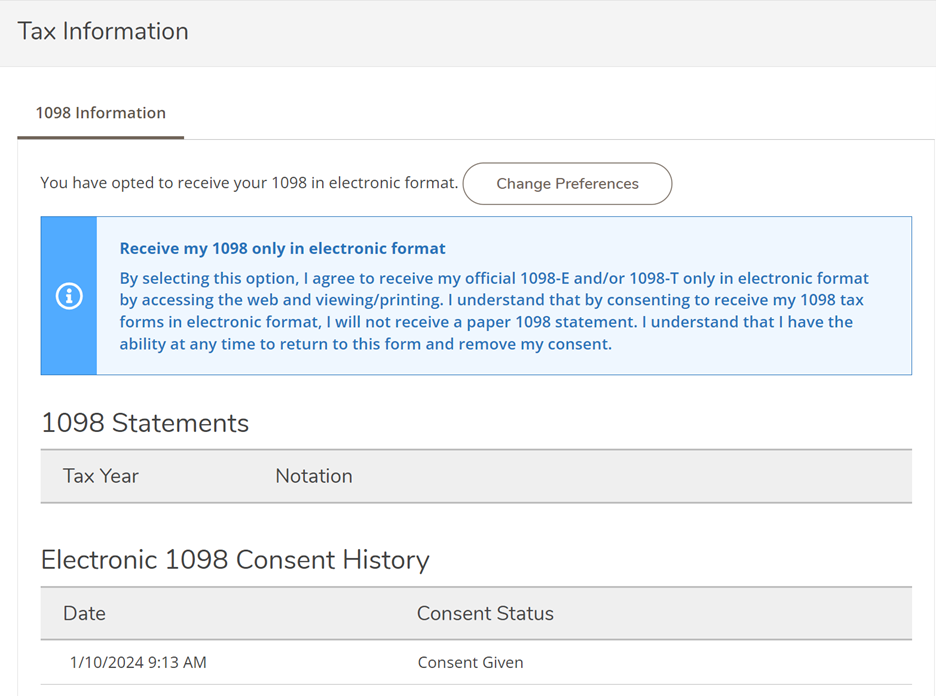Sort by the Tax Year column header
936x696 pixels.
point(101,476)
